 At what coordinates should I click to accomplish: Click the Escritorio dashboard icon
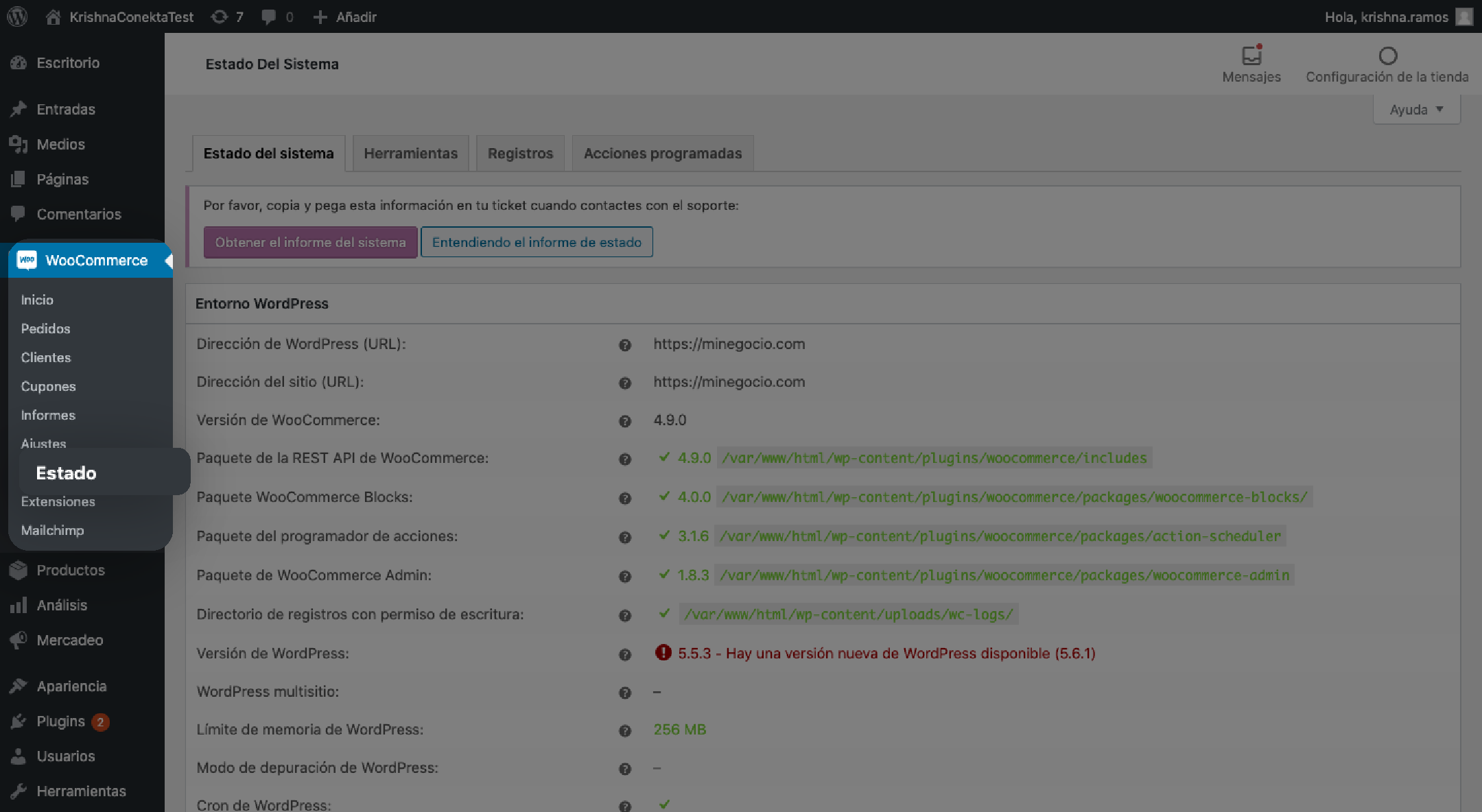(19, 62)
